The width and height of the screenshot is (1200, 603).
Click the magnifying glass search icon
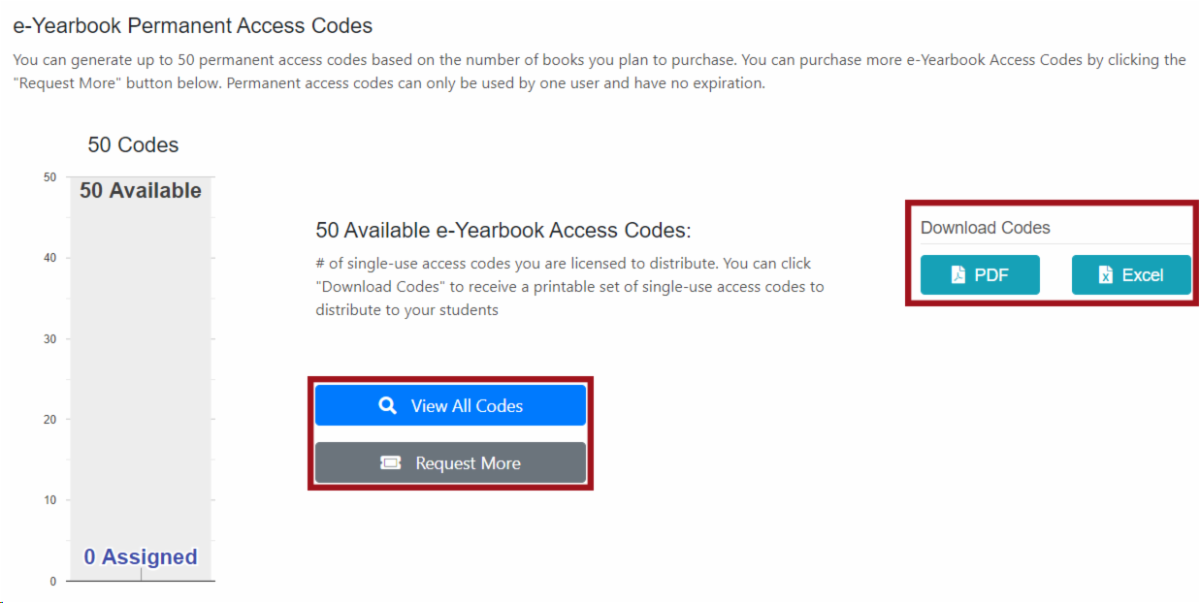coord(388,406)
